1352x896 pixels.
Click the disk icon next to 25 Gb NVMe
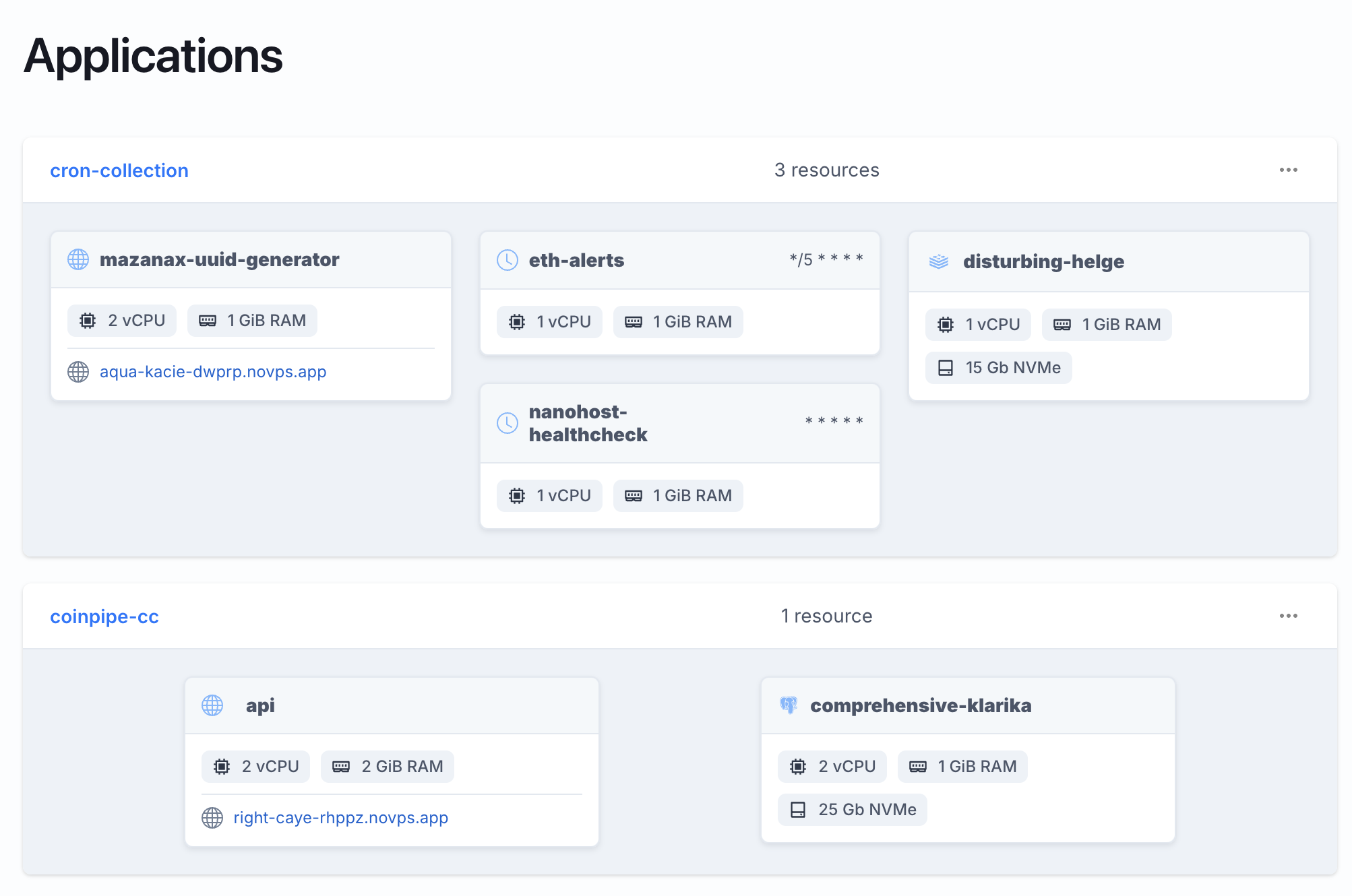point(799,809)
